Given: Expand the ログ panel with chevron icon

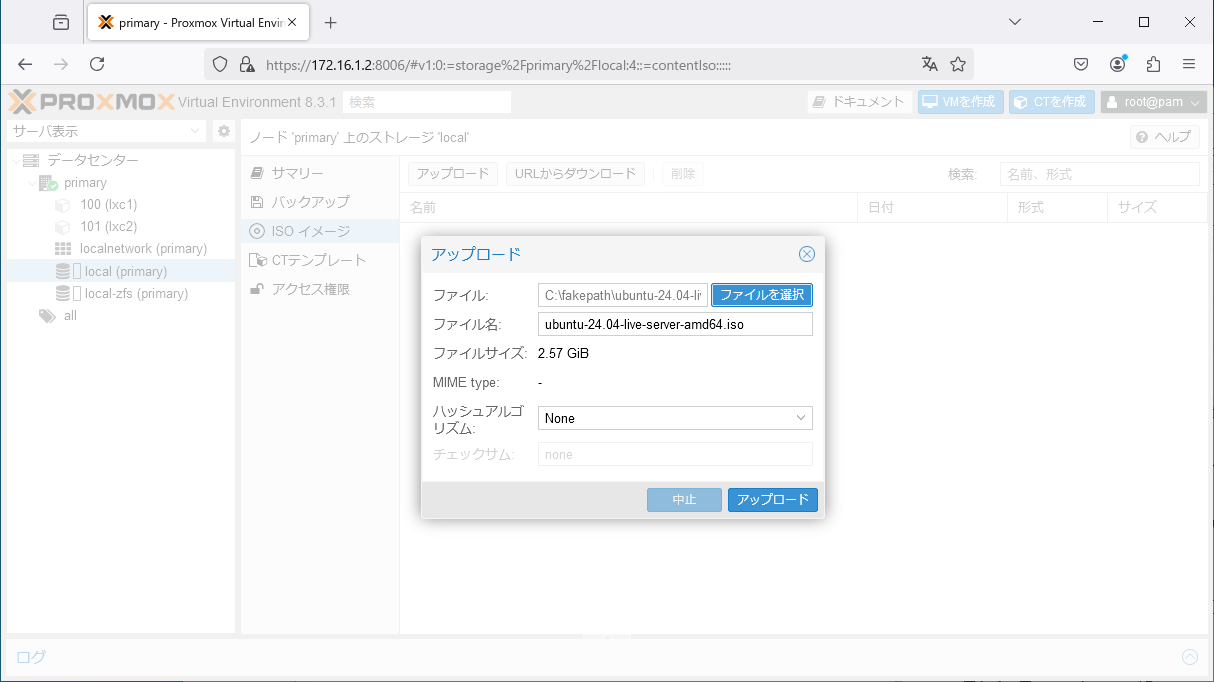Looking at the screenshot, I should pos(1189,657).
